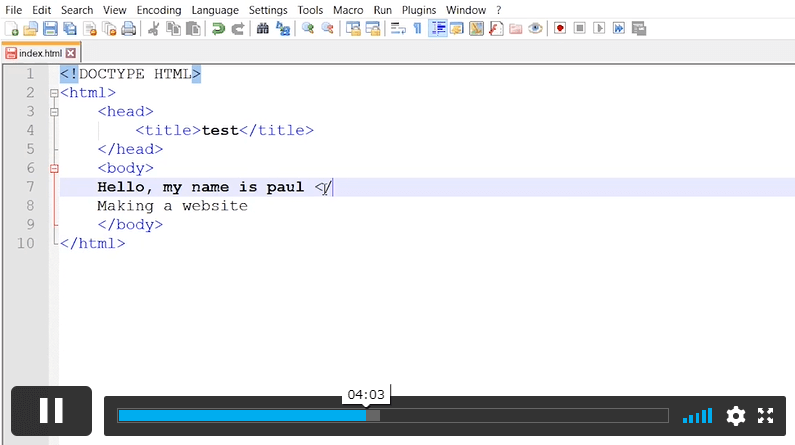Play back the recorded macro
Viewport: 795px width, 445px height.
click(x=599, y=29)
